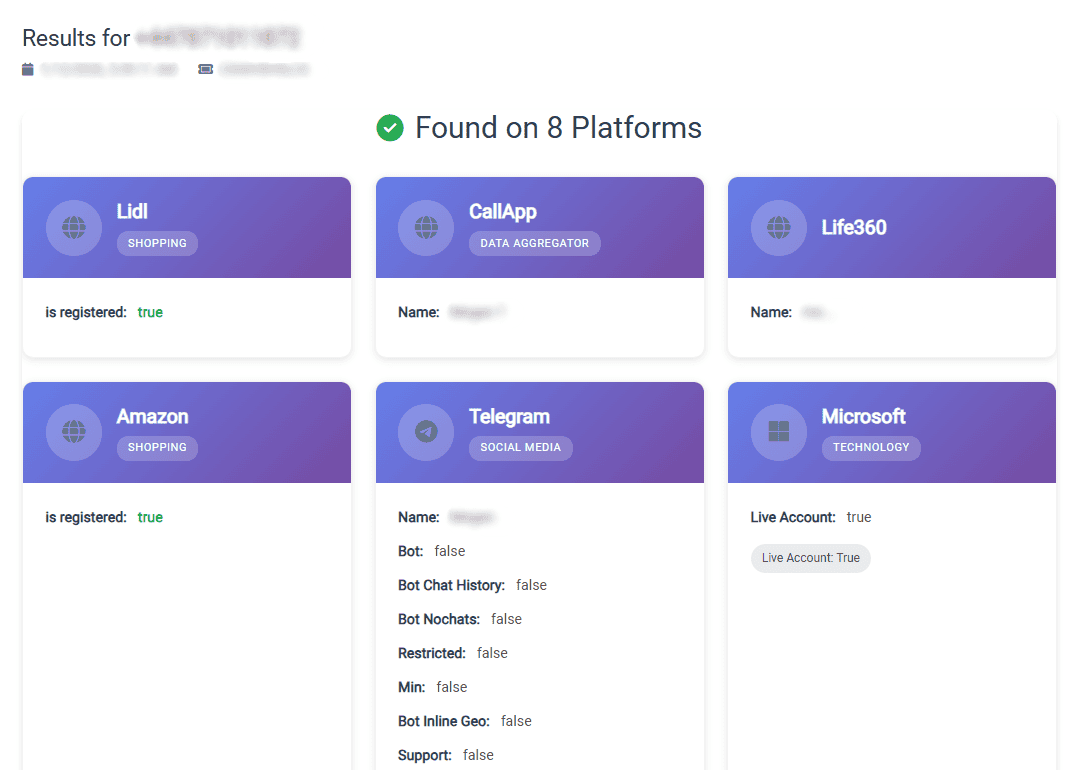Click the Amazon globe icon
This screenshot has width=1078, height=770.
74,432
